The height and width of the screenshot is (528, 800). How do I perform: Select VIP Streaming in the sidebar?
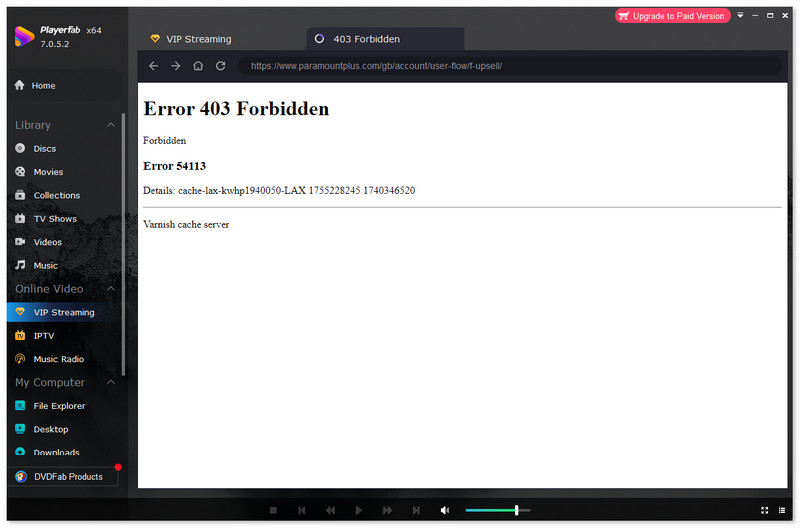[x=64, y=312]
